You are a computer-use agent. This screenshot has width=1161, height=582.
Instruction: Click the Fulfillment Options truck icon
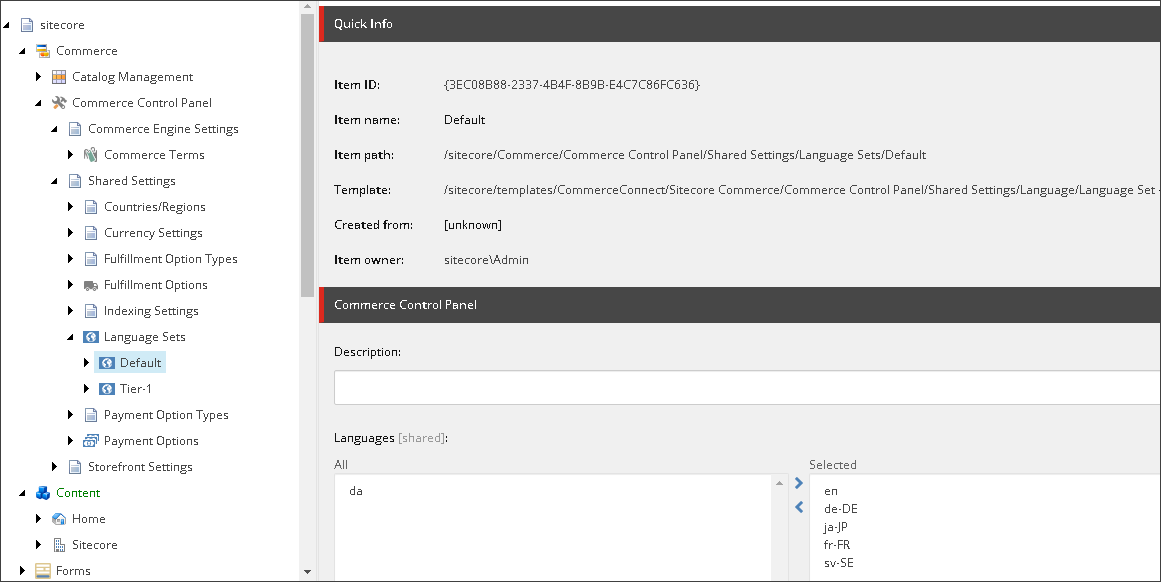pyautogui.click(x=90, y=285)
